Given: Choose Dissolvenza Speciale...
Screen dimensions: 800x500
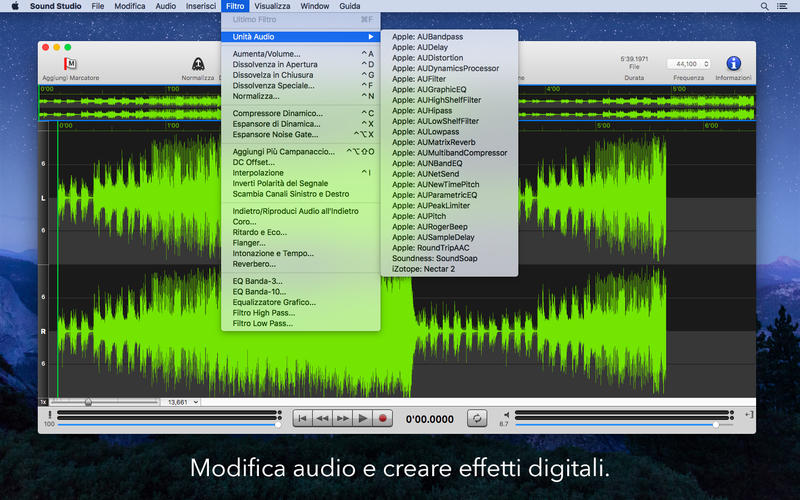Looking at the screenshot, I should pyautogui.click(x=301, y=85).
